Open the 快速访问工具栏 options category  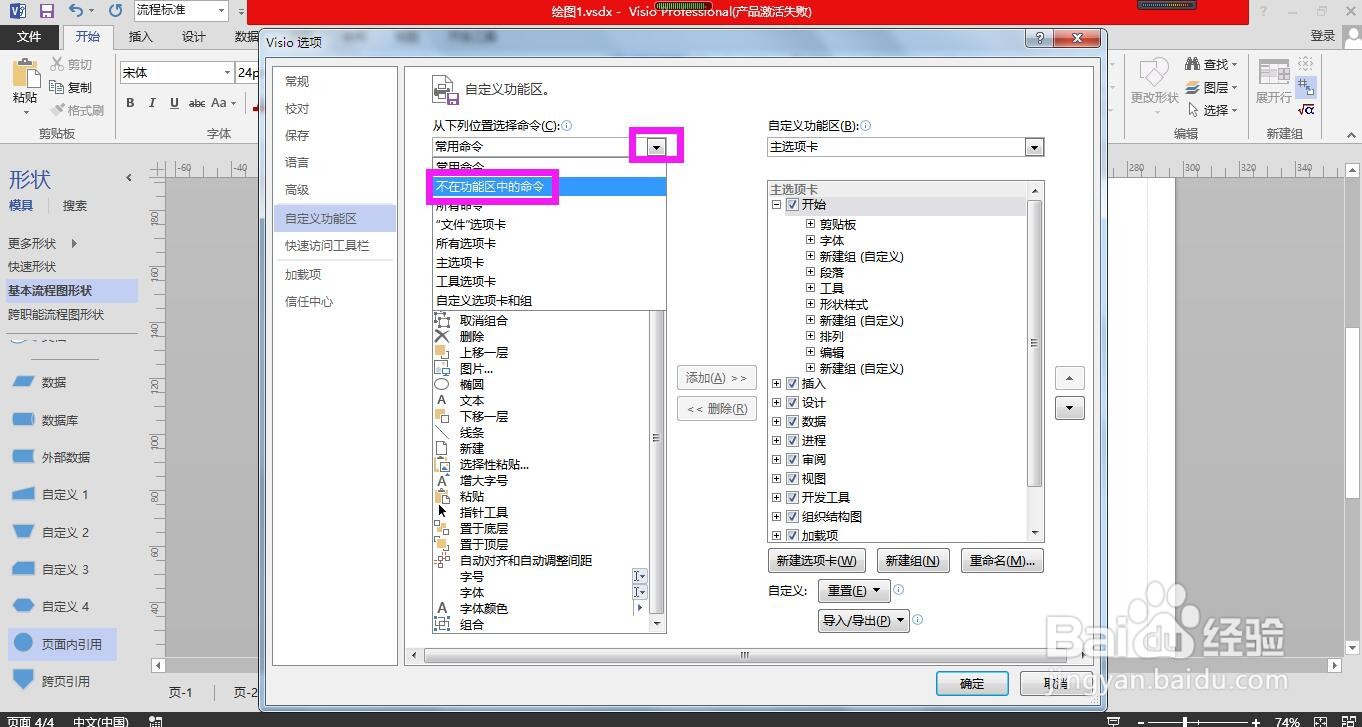(x=334, y=245)
